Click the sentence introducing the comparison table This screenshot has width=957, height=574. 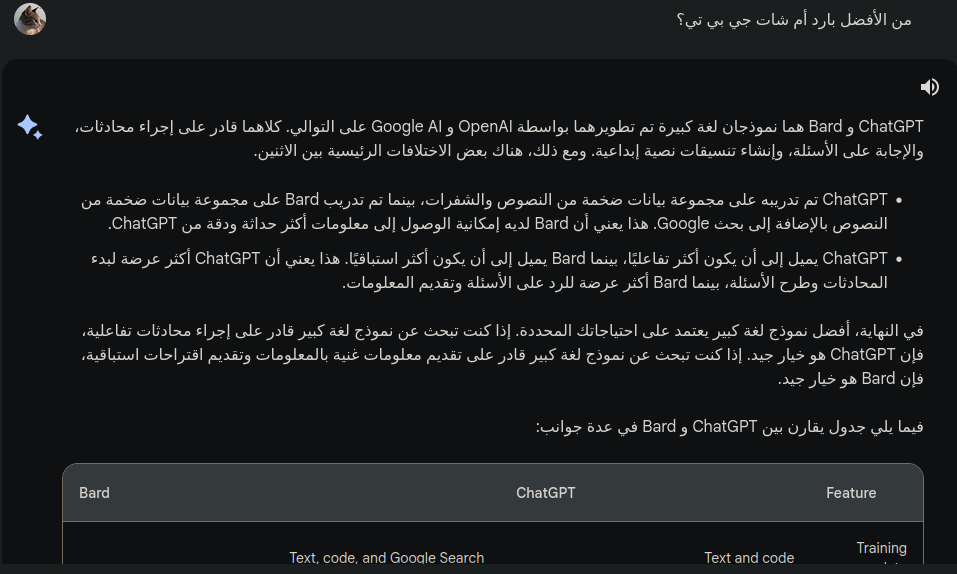729,427
